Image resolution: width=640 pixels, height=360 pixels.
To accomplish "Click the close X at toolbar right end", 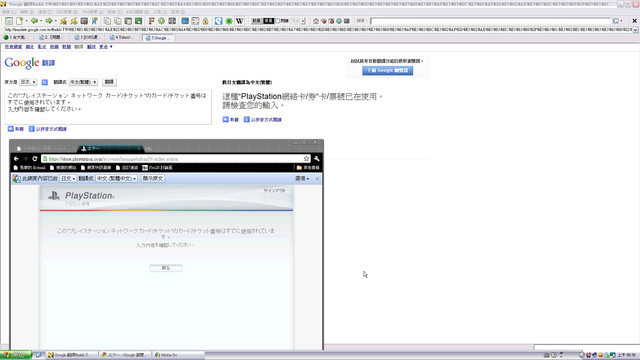I will pos(634,21).
